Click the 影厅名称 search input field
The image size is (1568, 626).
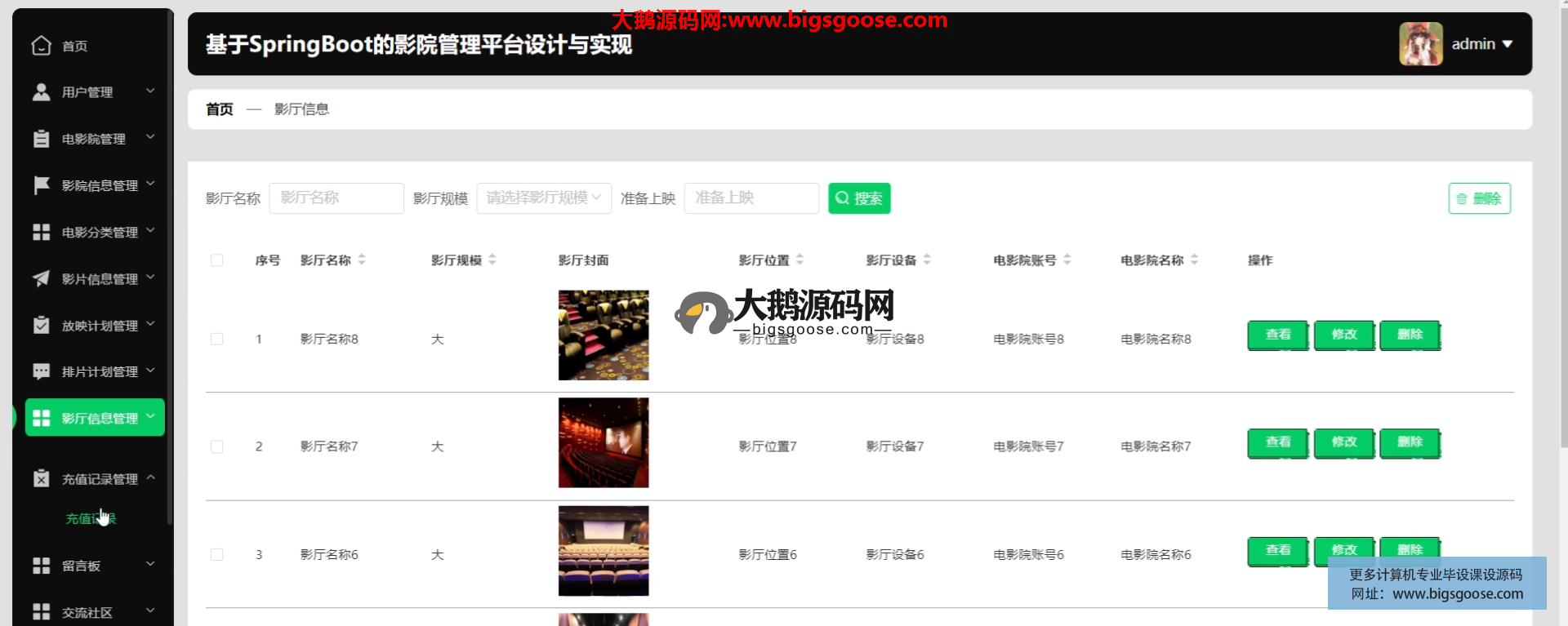coord(336,198)
